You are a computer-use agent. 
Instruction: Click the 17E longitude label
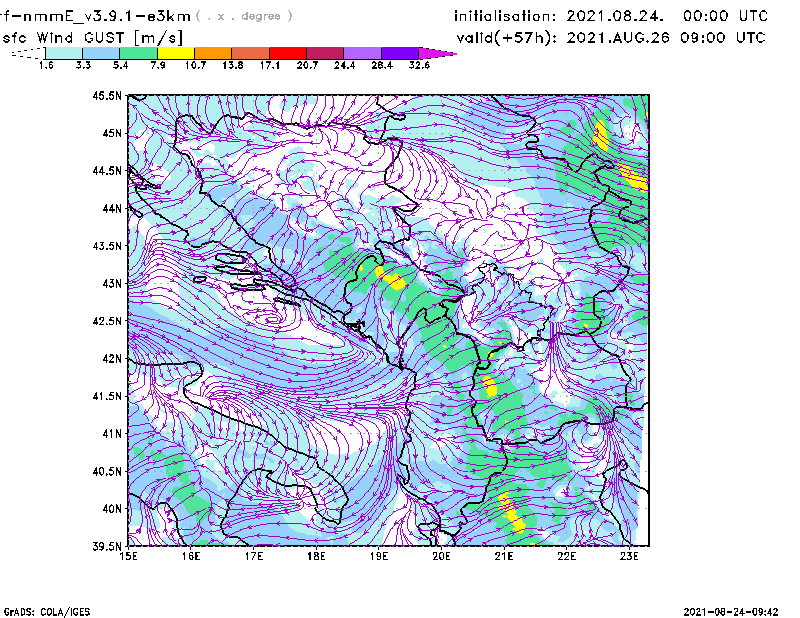[x=254, y=556]
